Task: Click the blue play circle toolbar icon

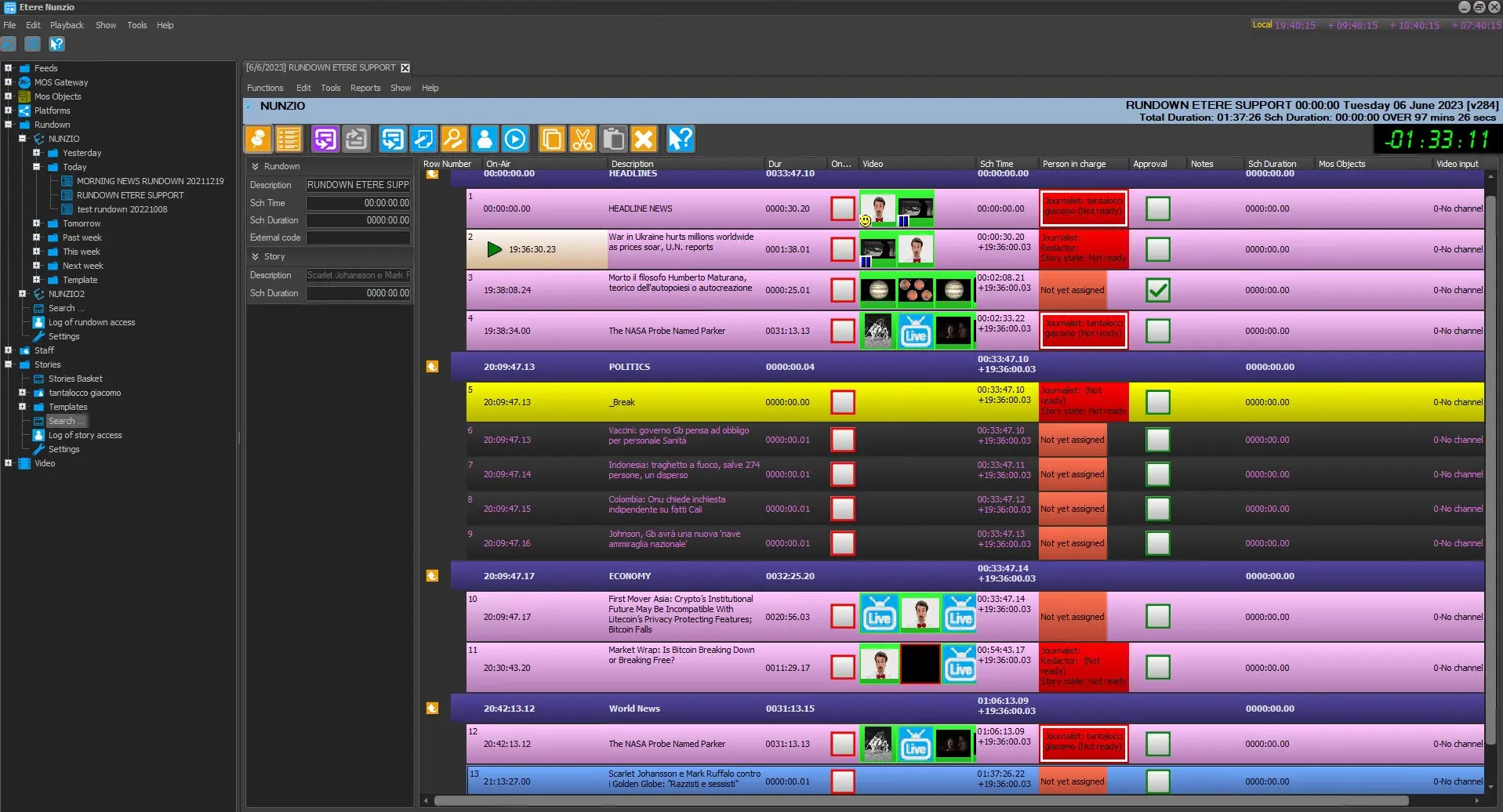Action: [515, 140]
